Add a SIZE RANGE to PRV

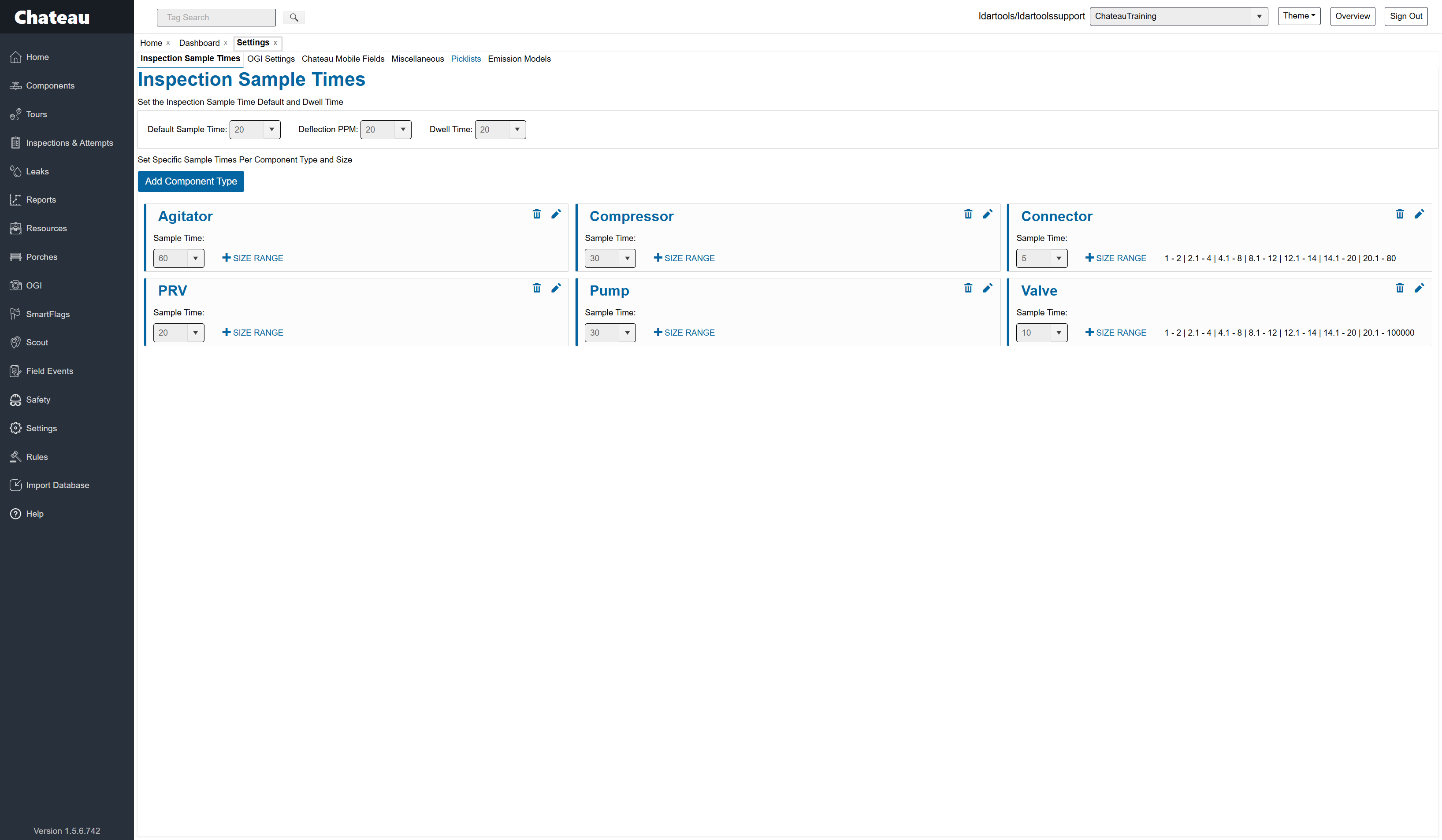(253, 333)
